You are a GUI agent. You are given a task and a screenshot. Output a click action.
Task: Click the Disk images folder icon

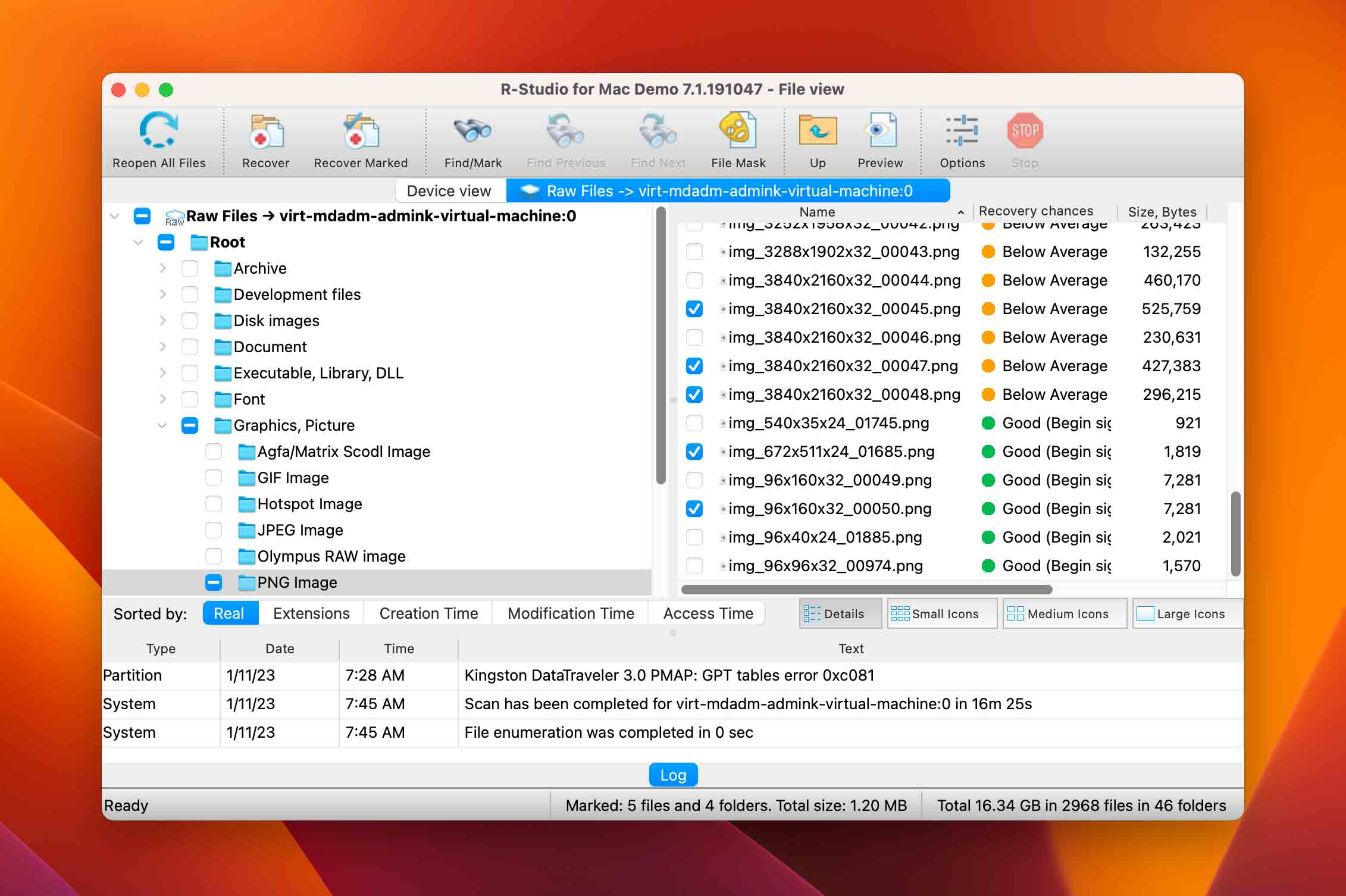(x=223, y=321)
